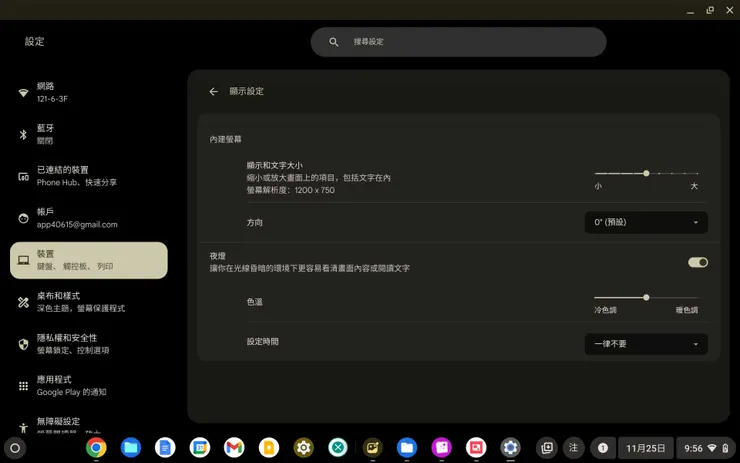Open Google Calendar from the shelf
Image resolution: width=740 pixels, height=463 pixels.
(200, 447)
